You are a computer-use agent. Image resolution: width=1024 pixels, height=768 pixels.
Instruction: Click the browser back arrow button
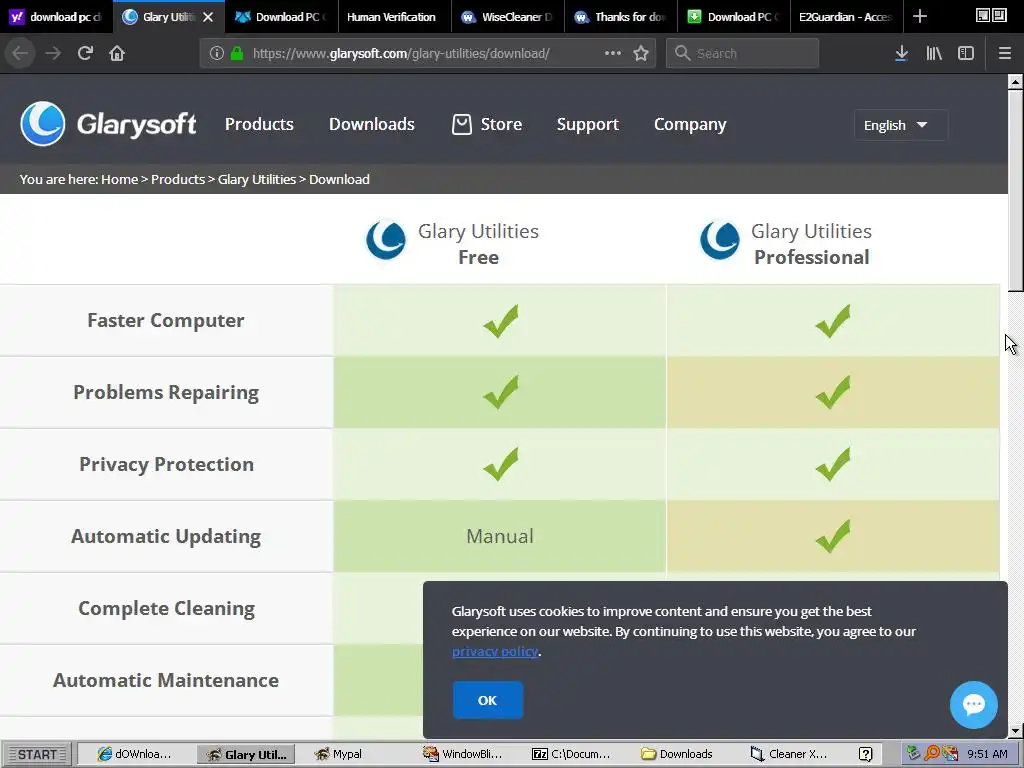click(x=20, y=53)
